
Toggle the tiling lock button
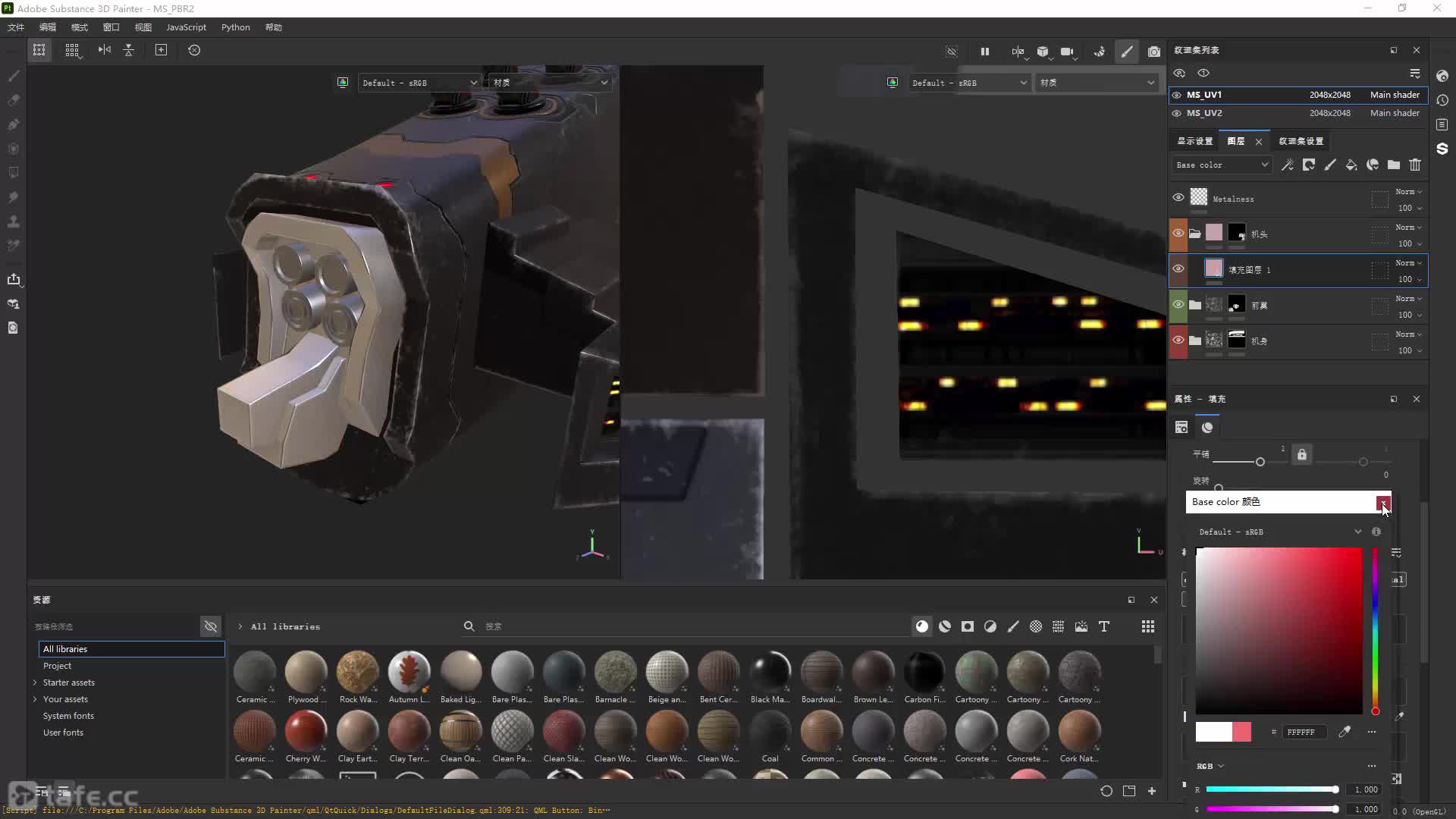point(1302,455)
